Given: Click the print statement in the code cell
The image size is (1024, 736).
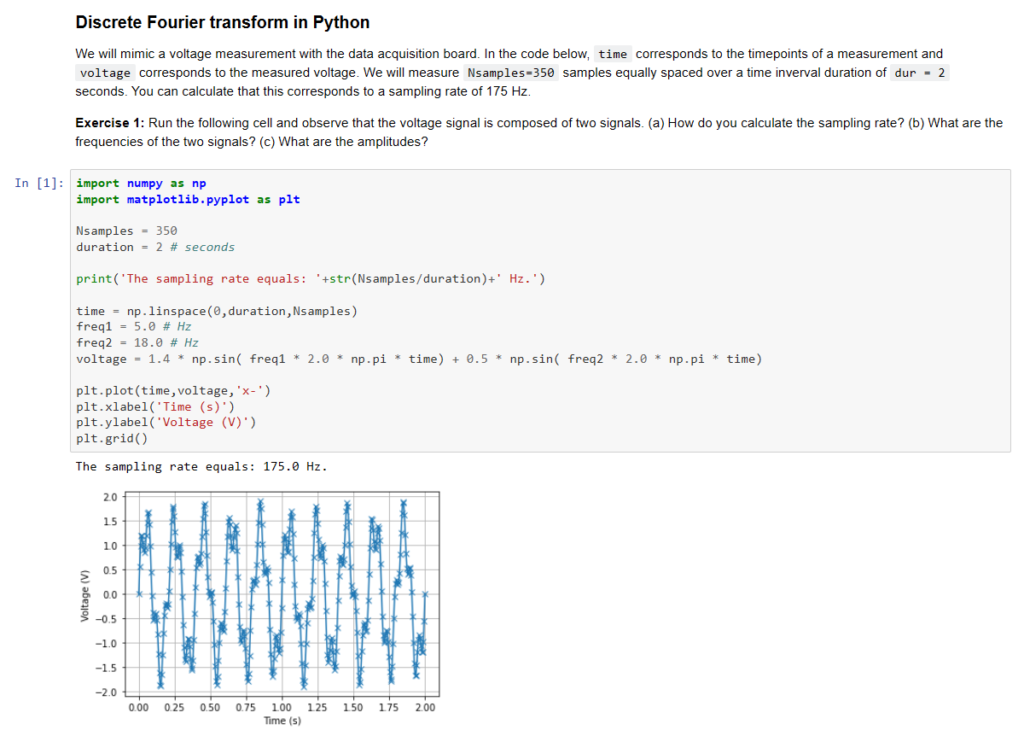Looking at the screenshot, I should coord(310,278).
